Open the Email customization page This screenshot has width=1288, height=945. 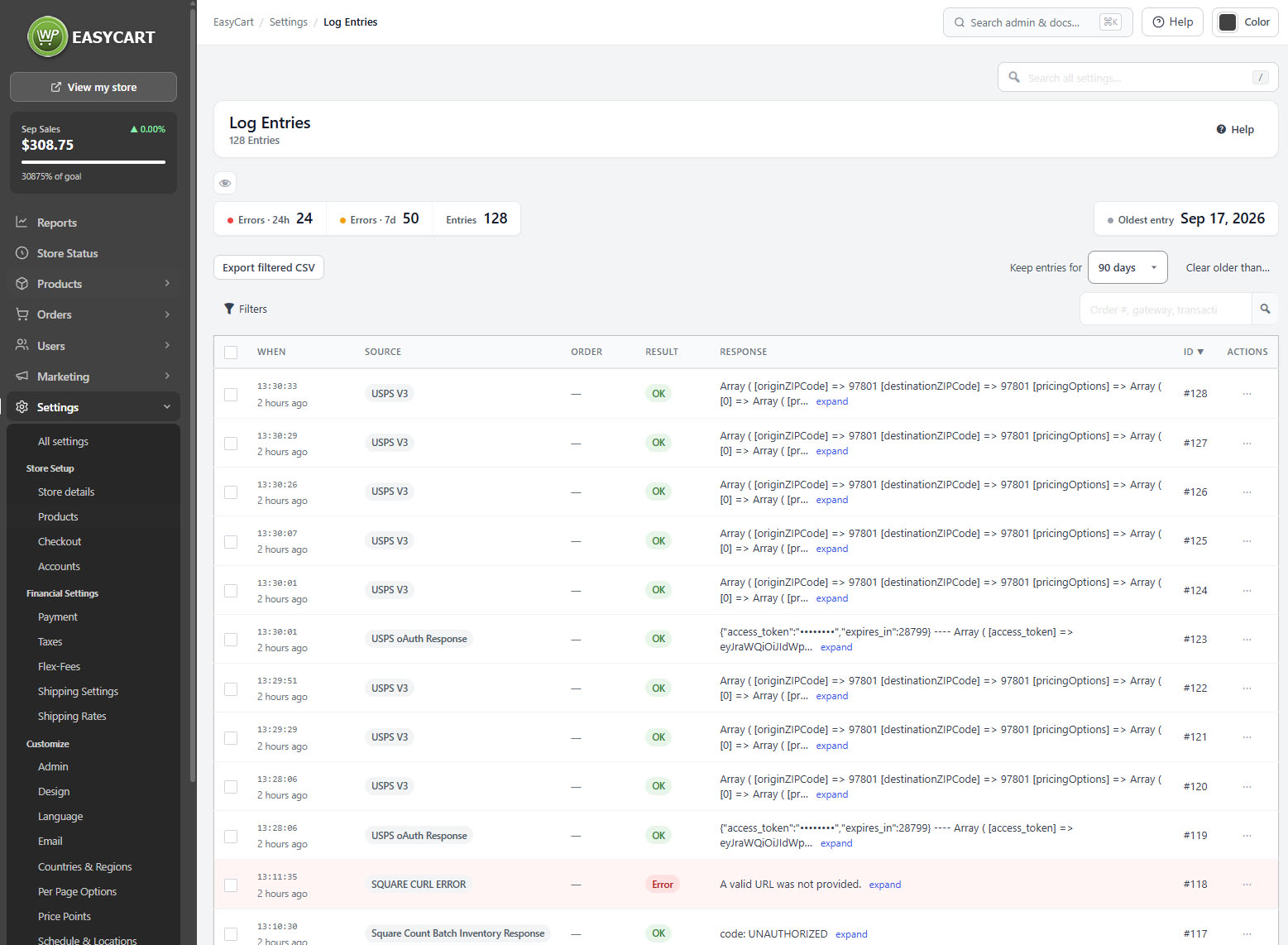(x=50, y=841)
